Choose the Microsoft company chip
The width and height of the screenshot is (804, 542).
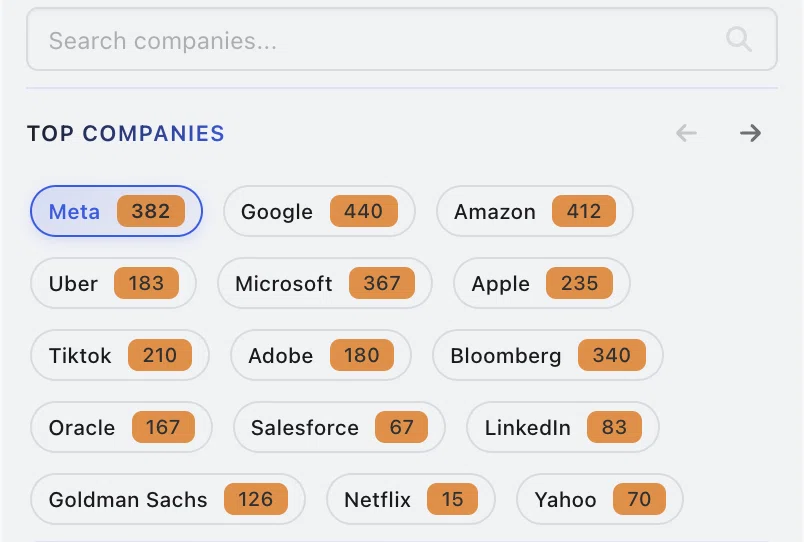click(x=325, y=283)
